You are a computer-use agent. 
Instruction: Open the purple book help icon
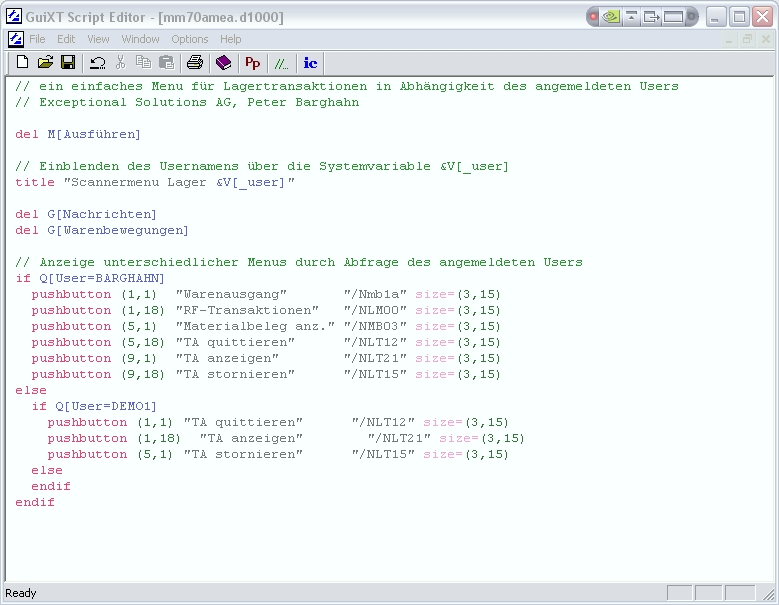(224, 63)
